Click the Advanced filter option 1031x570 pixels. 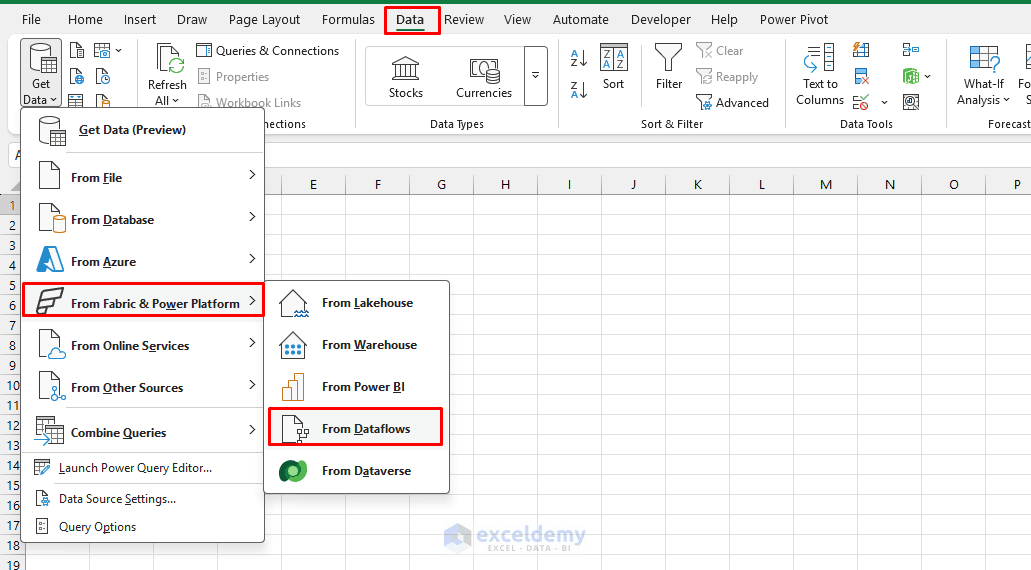coord(732,103)
